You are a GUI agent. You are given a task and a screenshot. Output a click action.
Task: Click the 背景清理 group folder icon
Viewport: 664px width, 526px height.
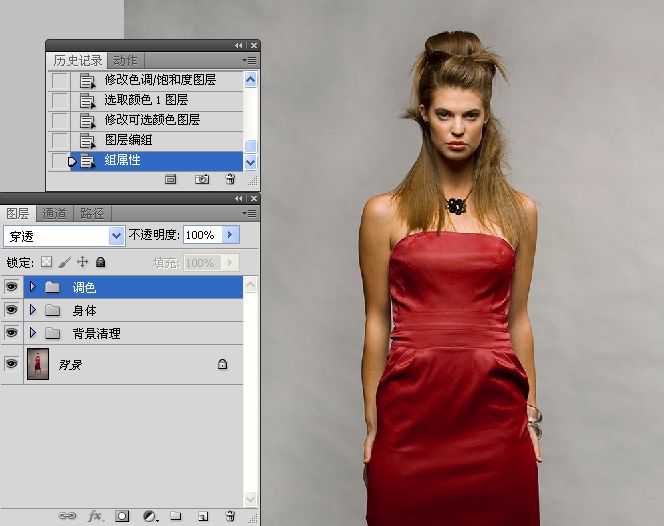click(53, 333)
